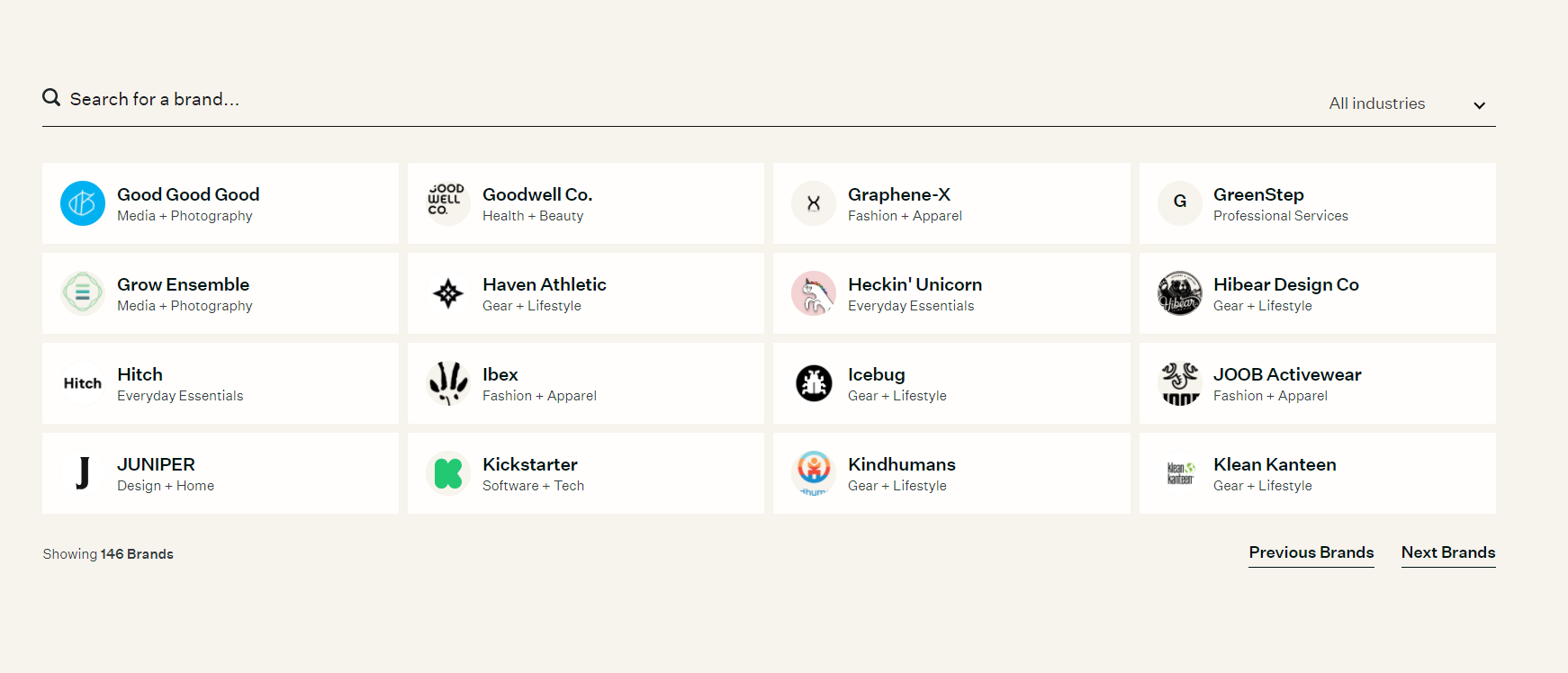
Task: Select the Heckin' Unicorn brand title
Action: pos(915,284)
